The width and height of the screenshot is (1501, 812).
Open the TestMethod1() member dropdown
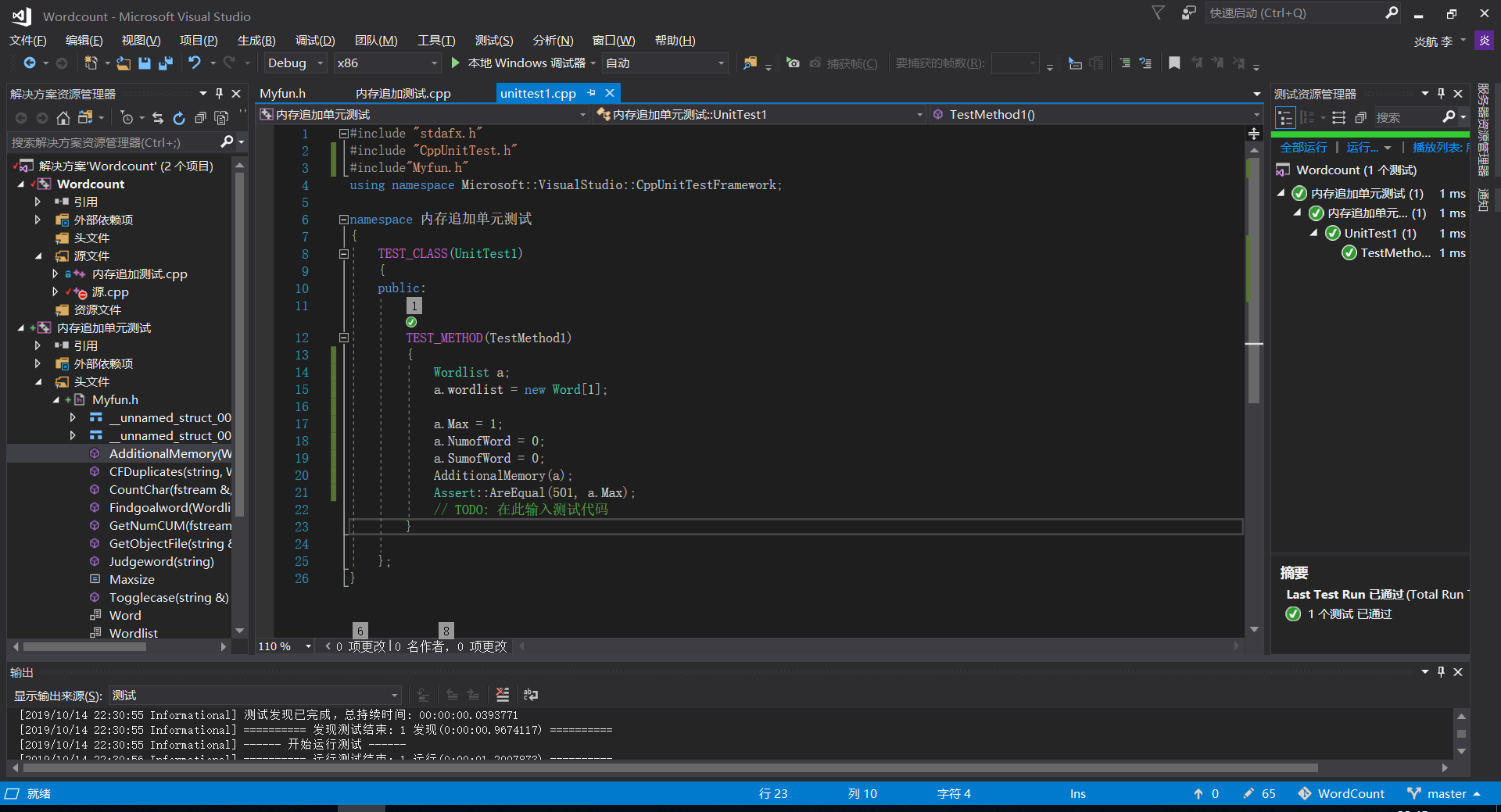pyautogui.click(x=1095, y=115)
